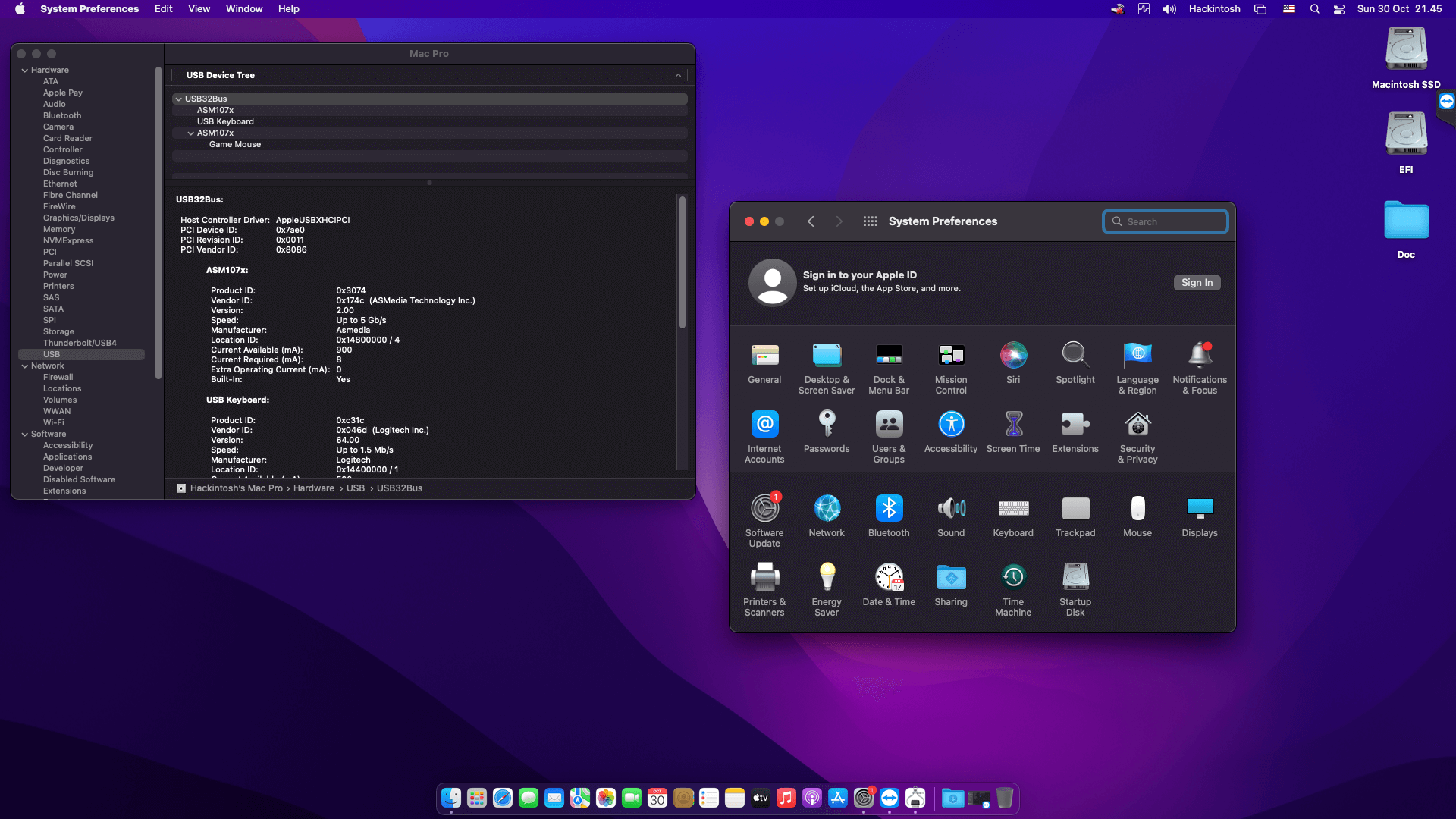This screenshot has width=1456, height=819.
Task: Open Startup Disk preferences
Action: (1075, 578)
